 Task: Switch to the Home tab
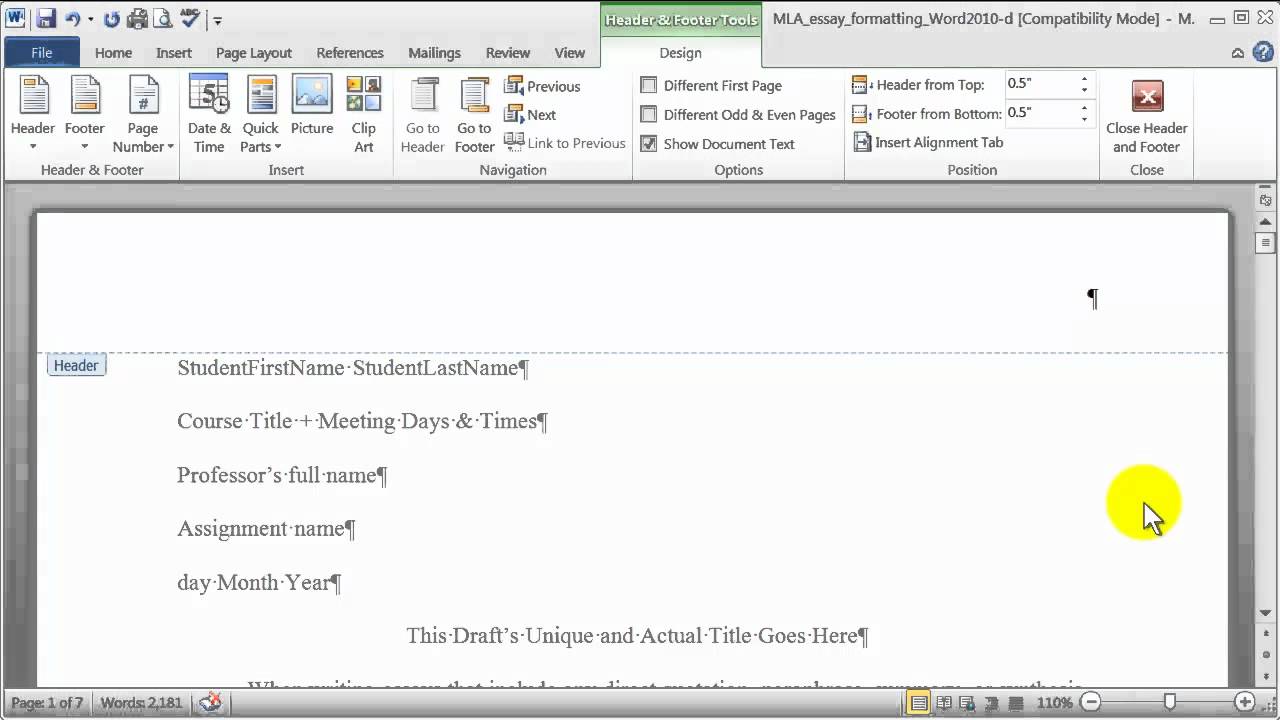pos(113,53)
